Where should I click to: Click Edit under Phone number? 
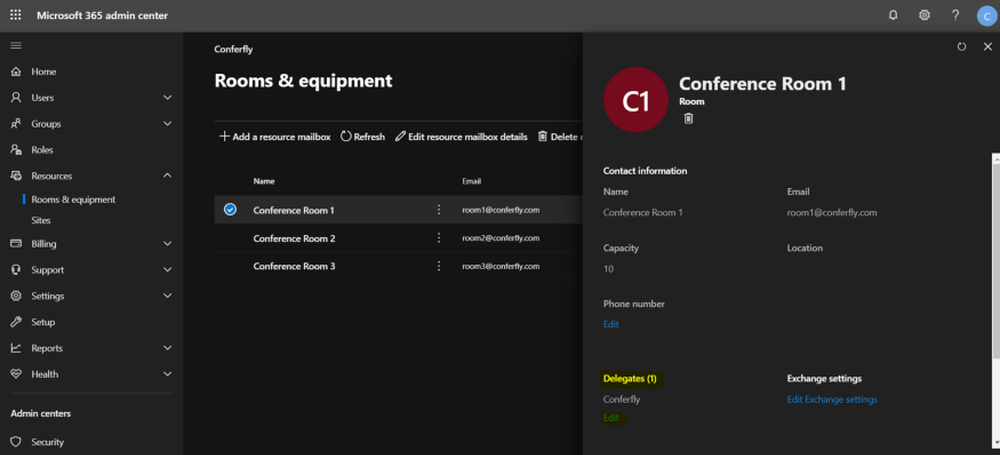(611, 324)
